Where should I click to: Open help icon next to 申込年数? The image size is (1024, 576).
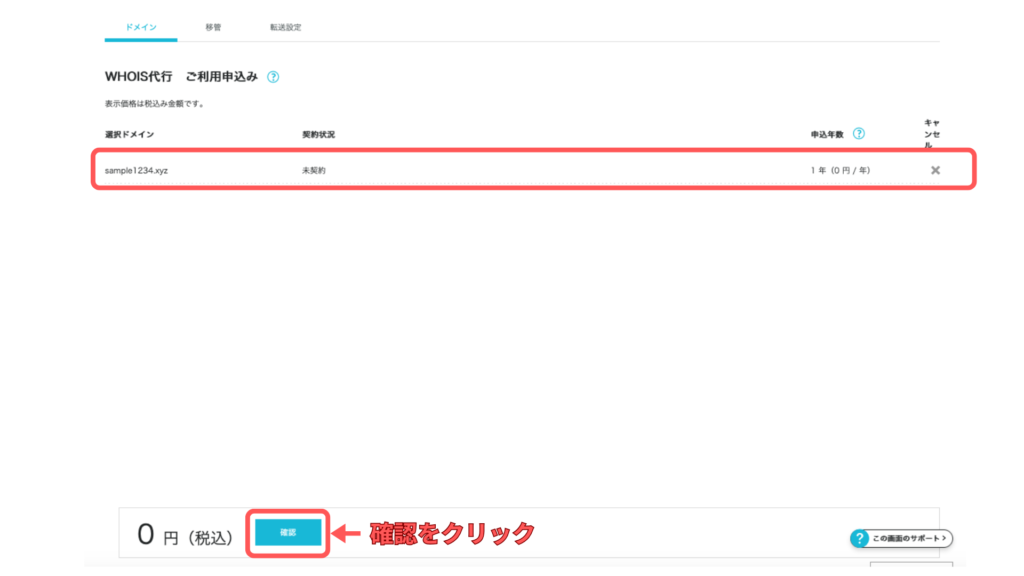[x=858, y=134]
